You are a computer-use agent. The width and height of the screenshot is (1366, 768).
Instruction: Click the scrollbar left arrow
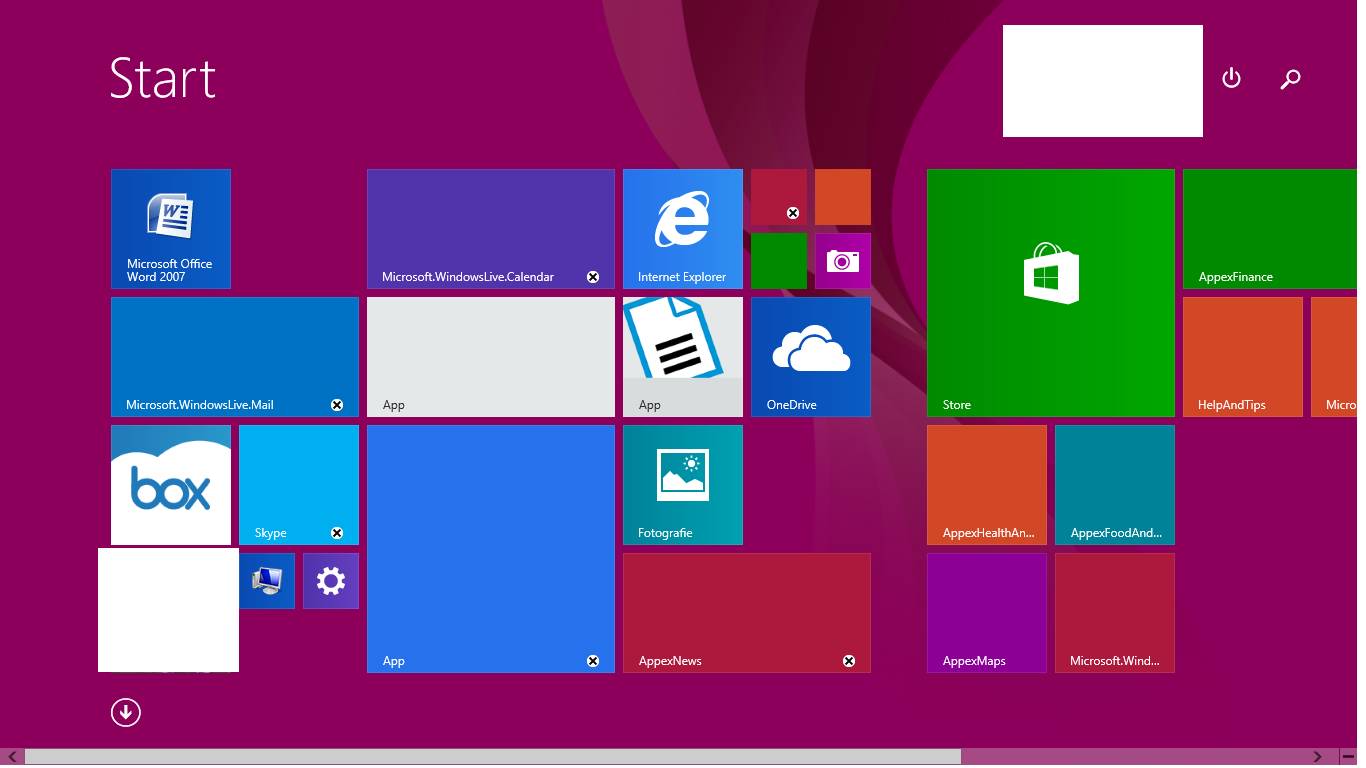(x=12, y=757)
